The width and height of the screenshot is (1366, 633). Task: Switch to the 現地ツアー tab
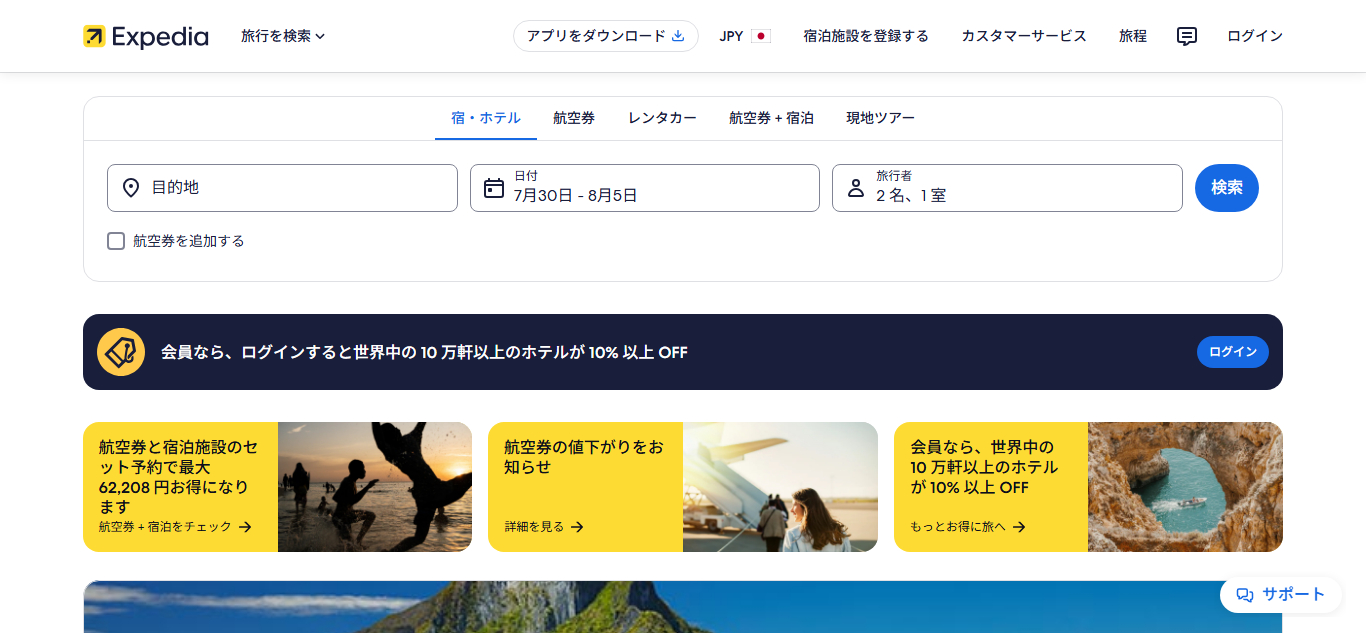(x=880, y=118)
